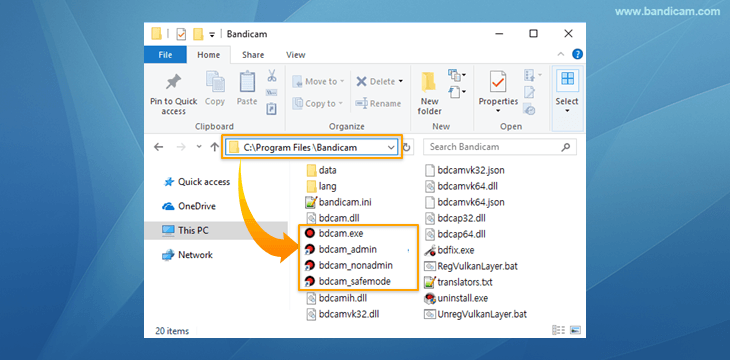730x360 pixels.
Task: Click the Copy ribbon icon
Action: click(215, 82)
